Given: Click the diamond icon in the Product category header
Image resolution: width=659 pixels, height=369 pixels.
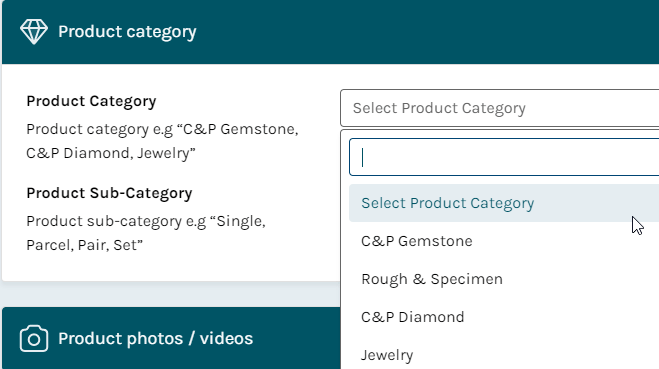Looking at the screenshot, I should coord(34,32).
